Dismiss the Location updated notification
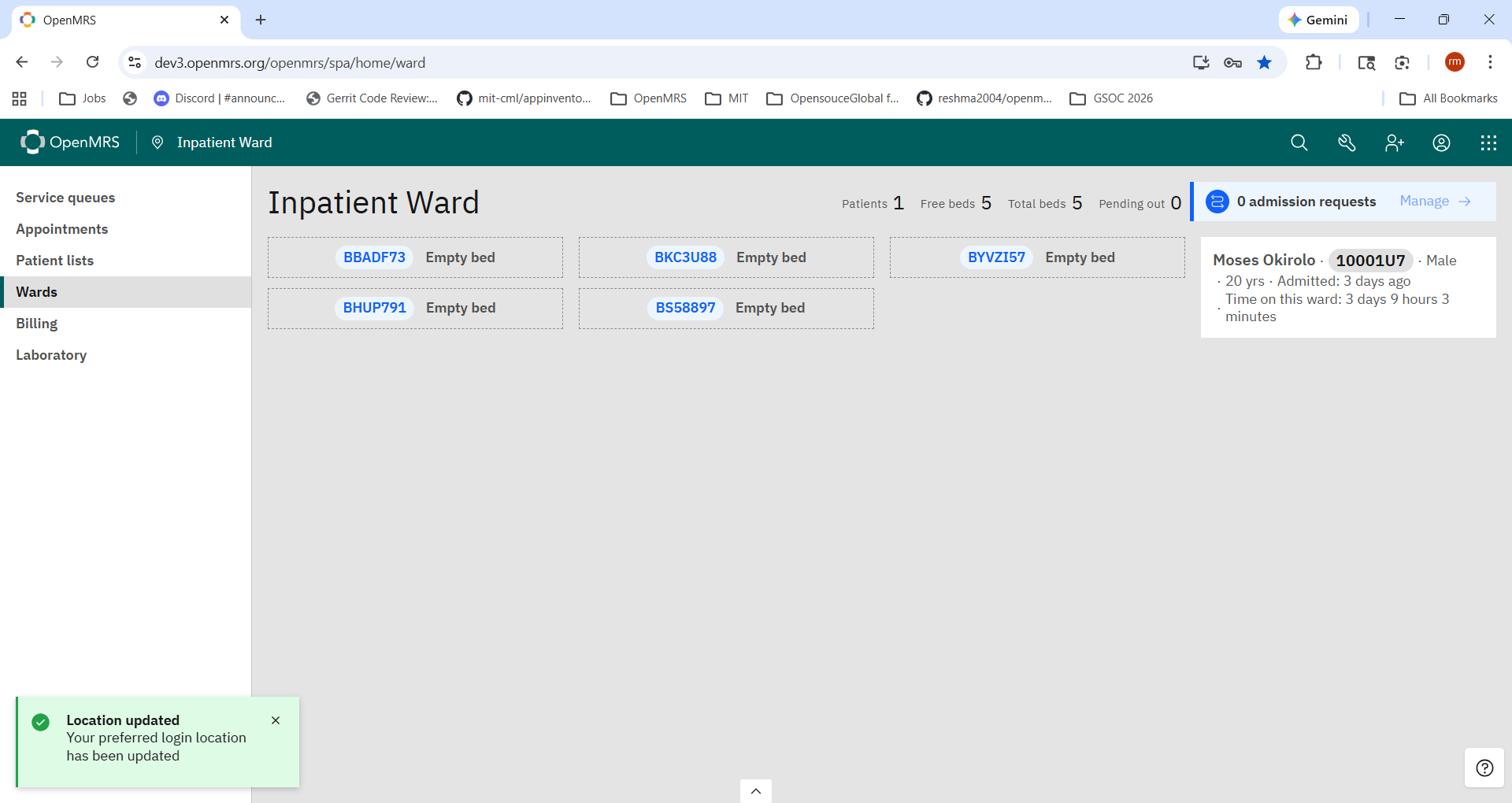Viewport: 1512px width, 803px height. 276,720
